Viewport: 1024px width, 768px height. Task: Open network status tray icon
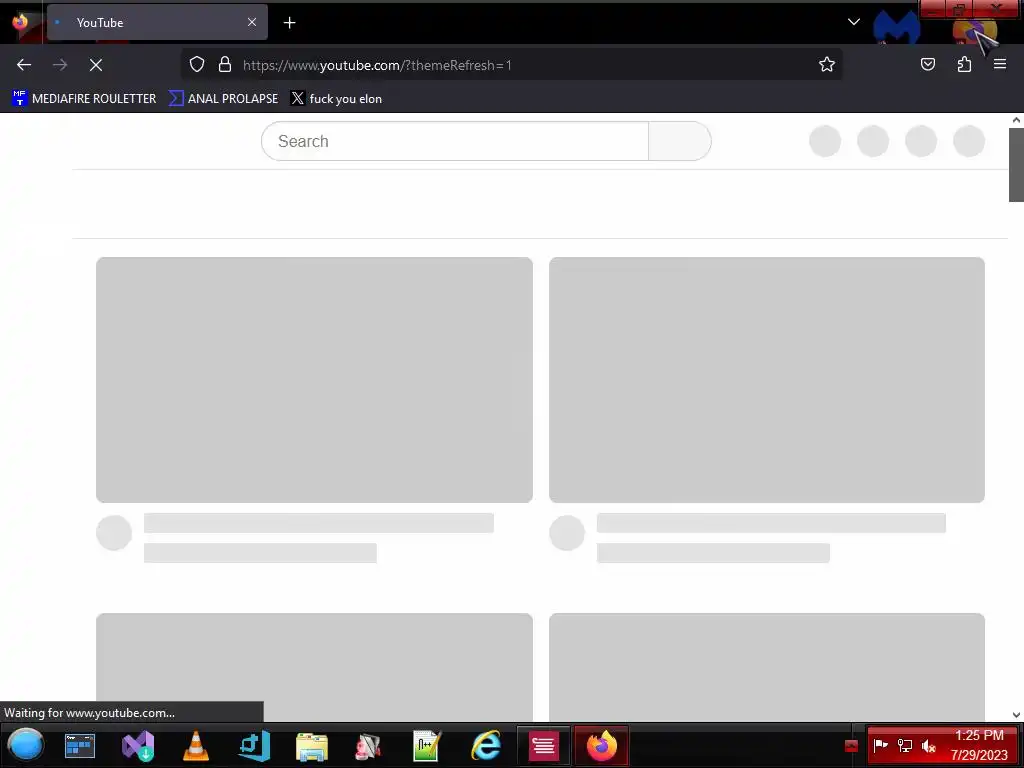point(904,745)
